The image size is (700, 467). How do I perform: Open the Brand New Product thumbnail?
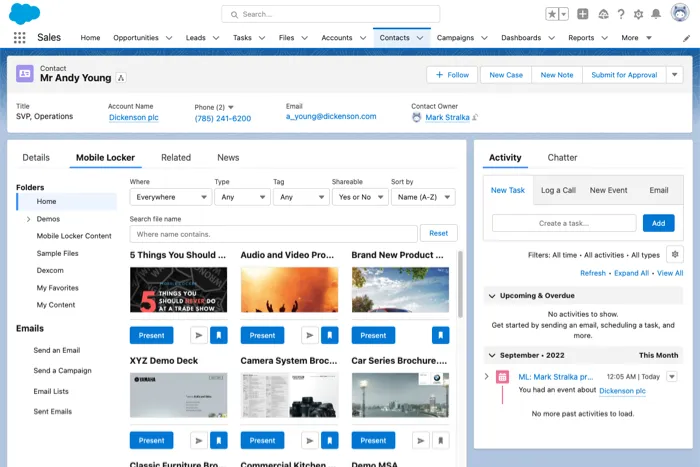click(x=400, y=290)
